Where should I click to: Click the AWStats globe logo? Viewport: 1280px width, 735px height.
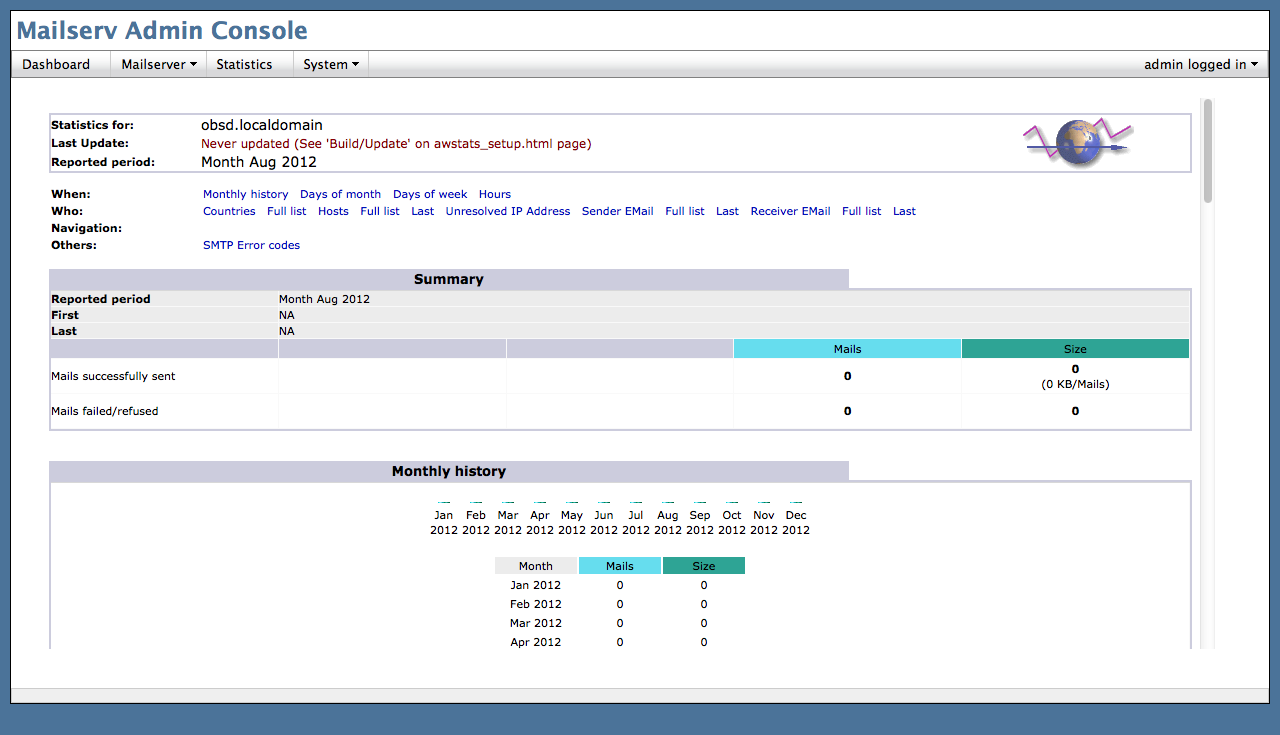coord(1078,143)
